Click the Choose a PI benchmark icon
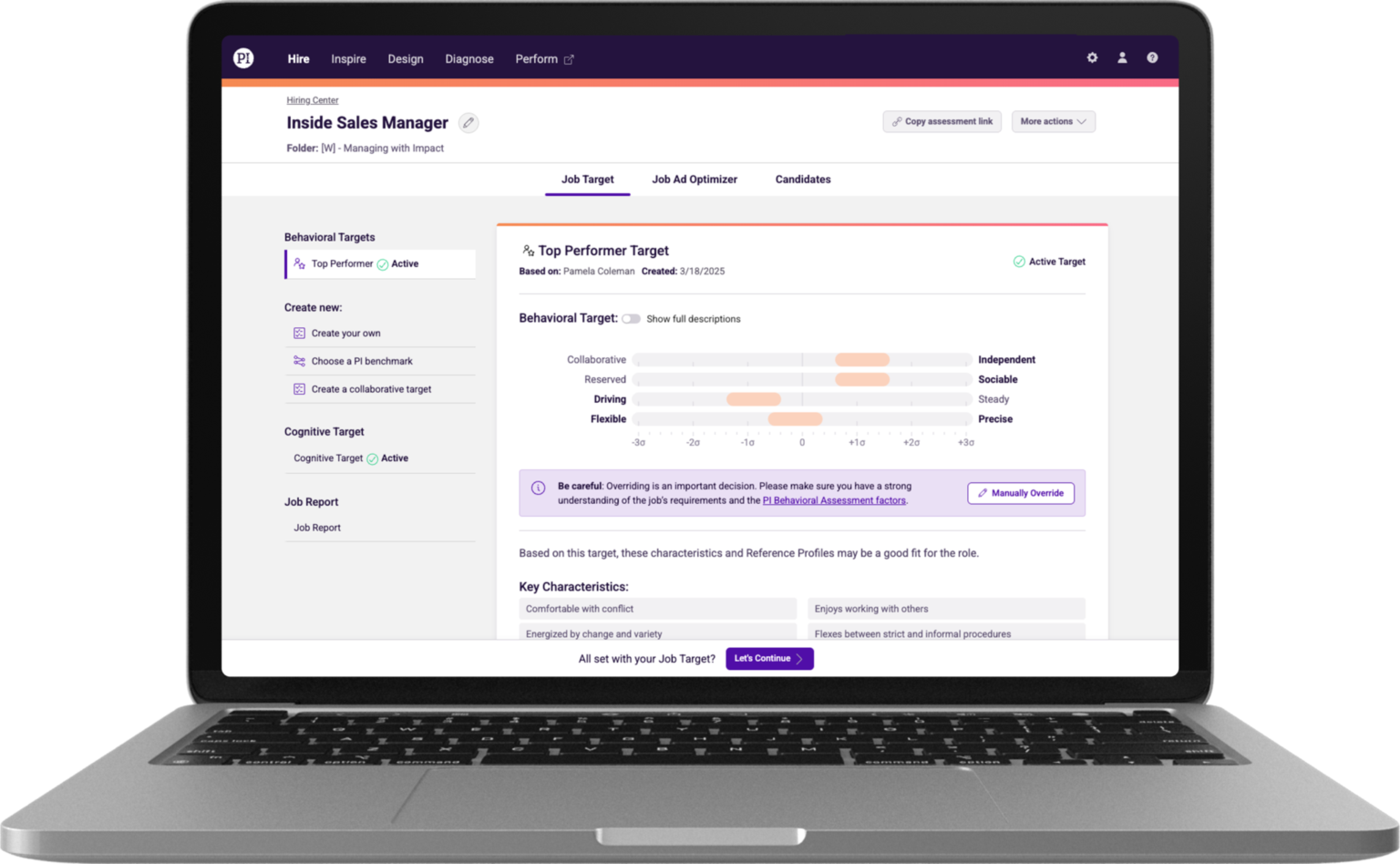 (299, 361)
